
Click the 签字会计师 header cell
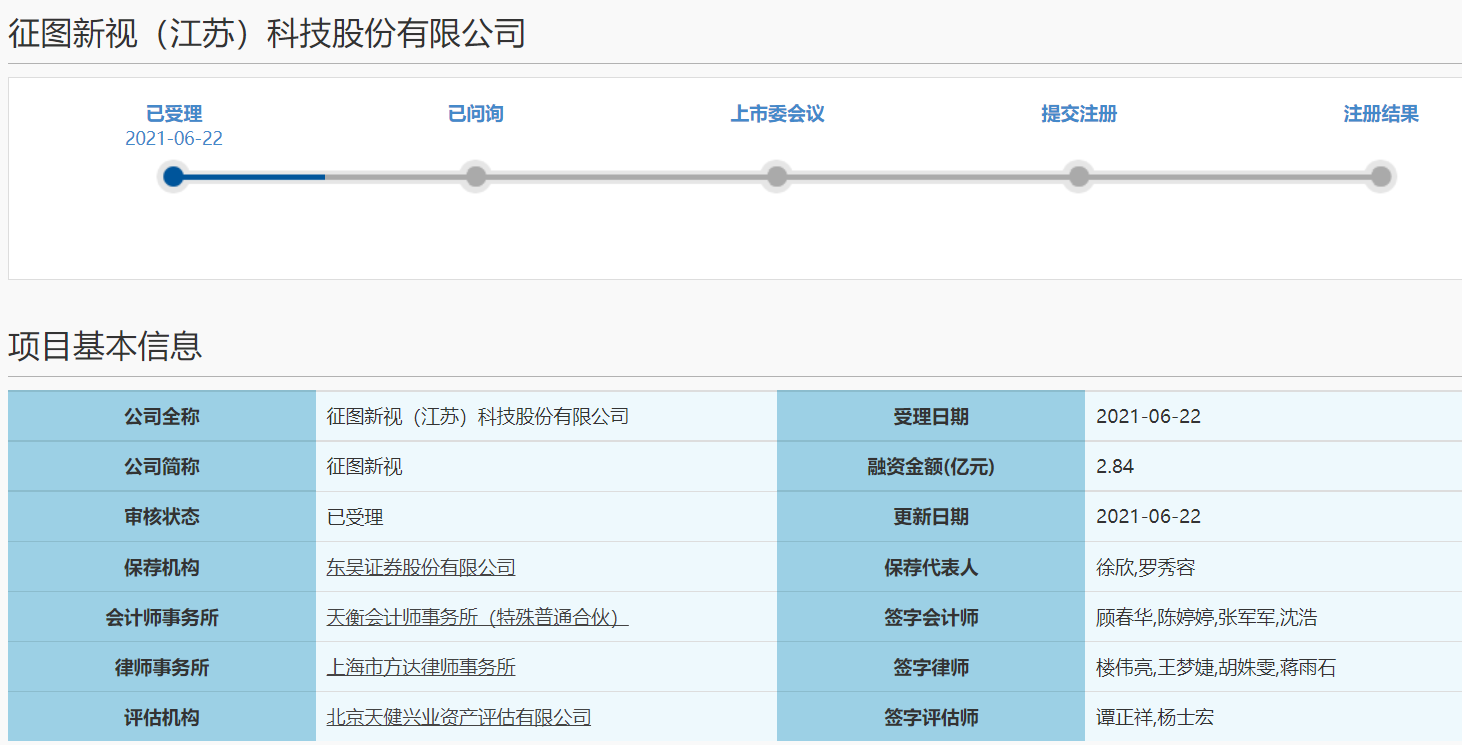pos(931,617)
